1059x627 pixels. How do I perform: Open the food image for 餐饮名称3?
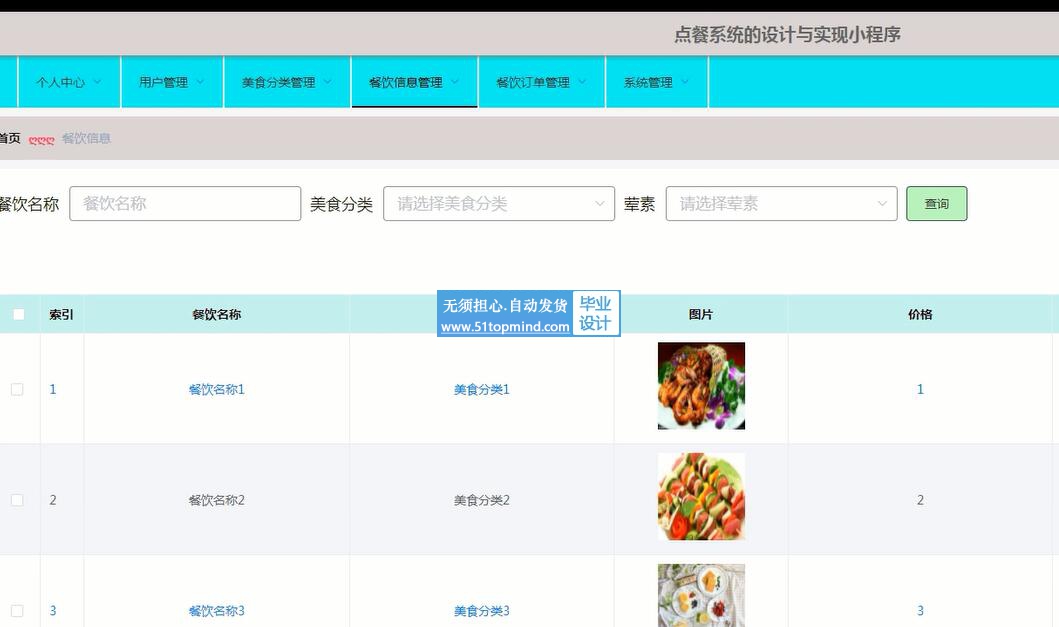click(701, 595)
